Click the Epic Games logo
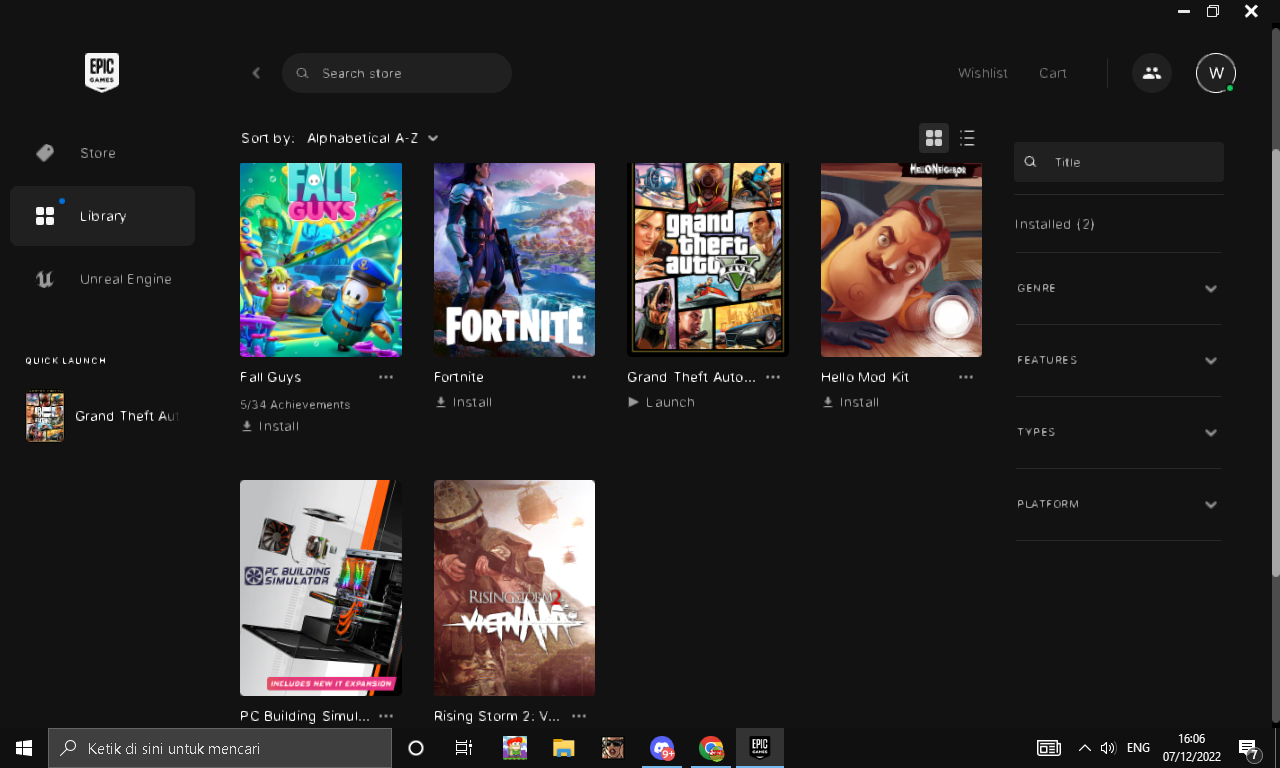This screenshot has width=1280, height=768. point(102,73)
